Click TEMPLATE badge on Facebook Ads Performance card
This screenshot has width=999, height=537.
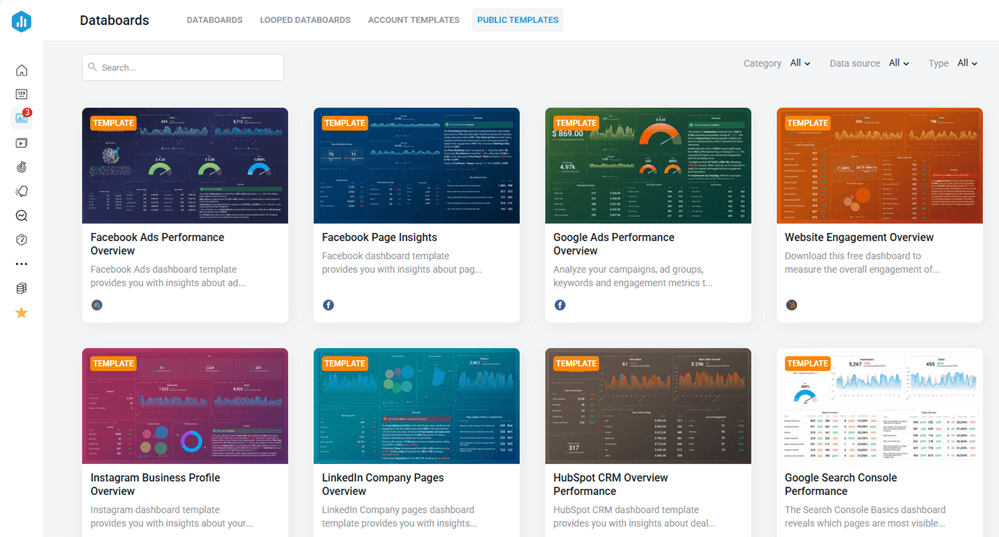[x=113, y=123]
